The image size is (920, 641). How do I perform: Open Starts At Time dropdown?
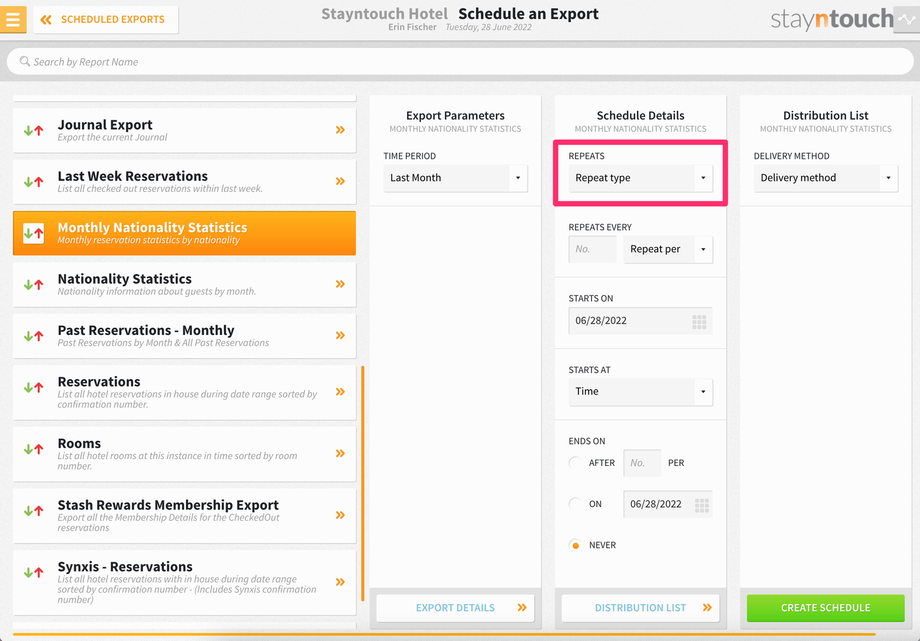(641, 392)
